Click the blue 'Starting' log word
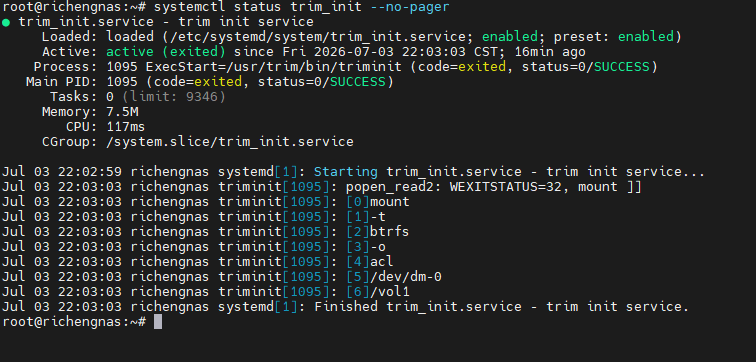Viewport: 756px width, 362px height. coord(346,172)
